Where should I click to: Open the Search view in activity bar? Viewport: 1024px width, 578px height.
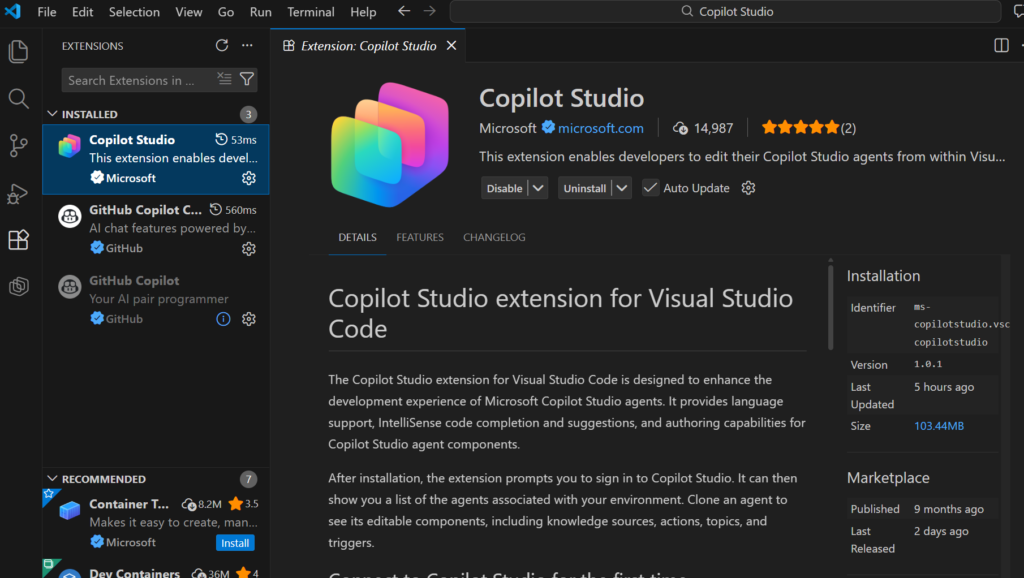[x=18, y=98]
